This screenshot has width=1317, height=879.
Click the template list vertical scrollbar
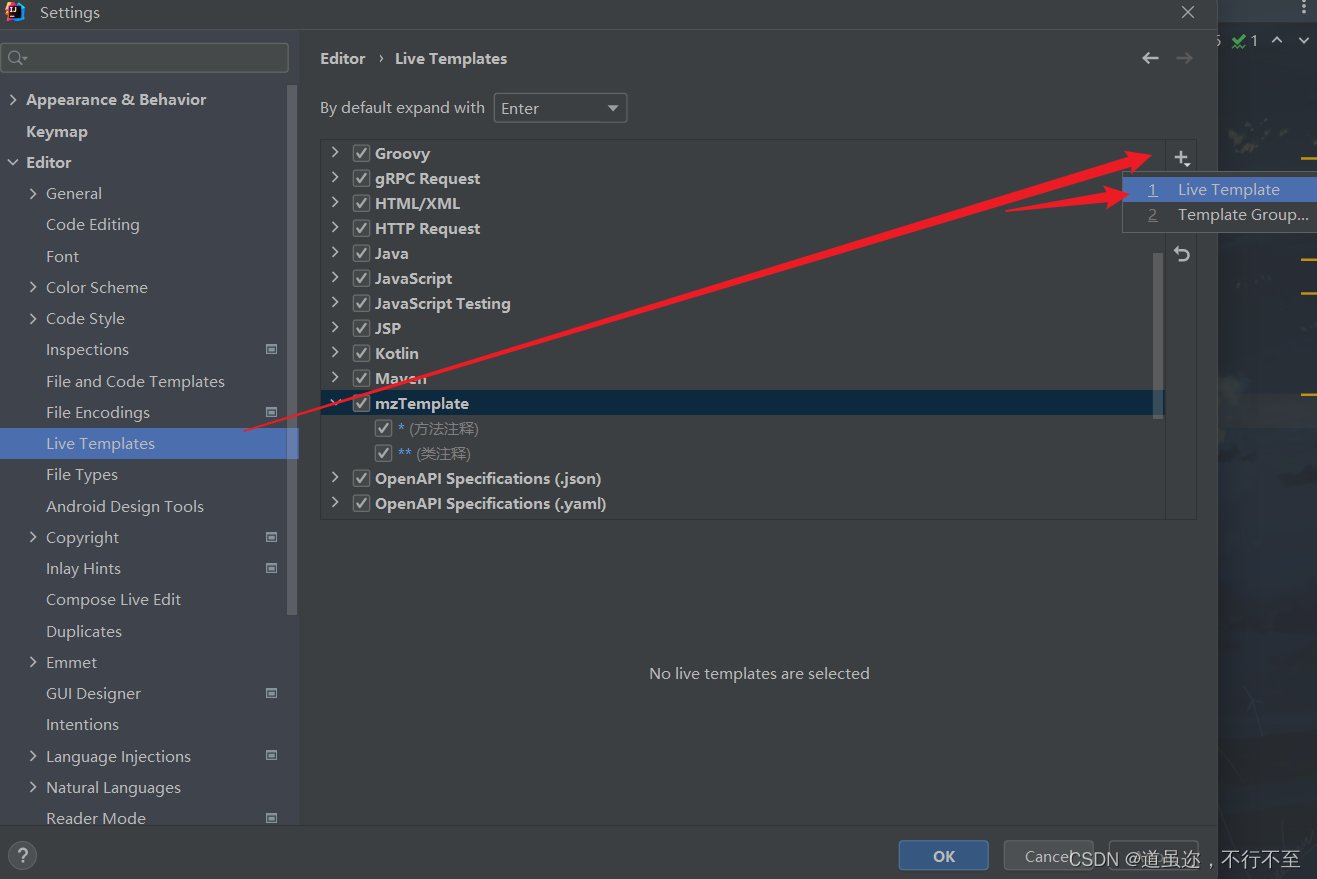[1158, 335]
